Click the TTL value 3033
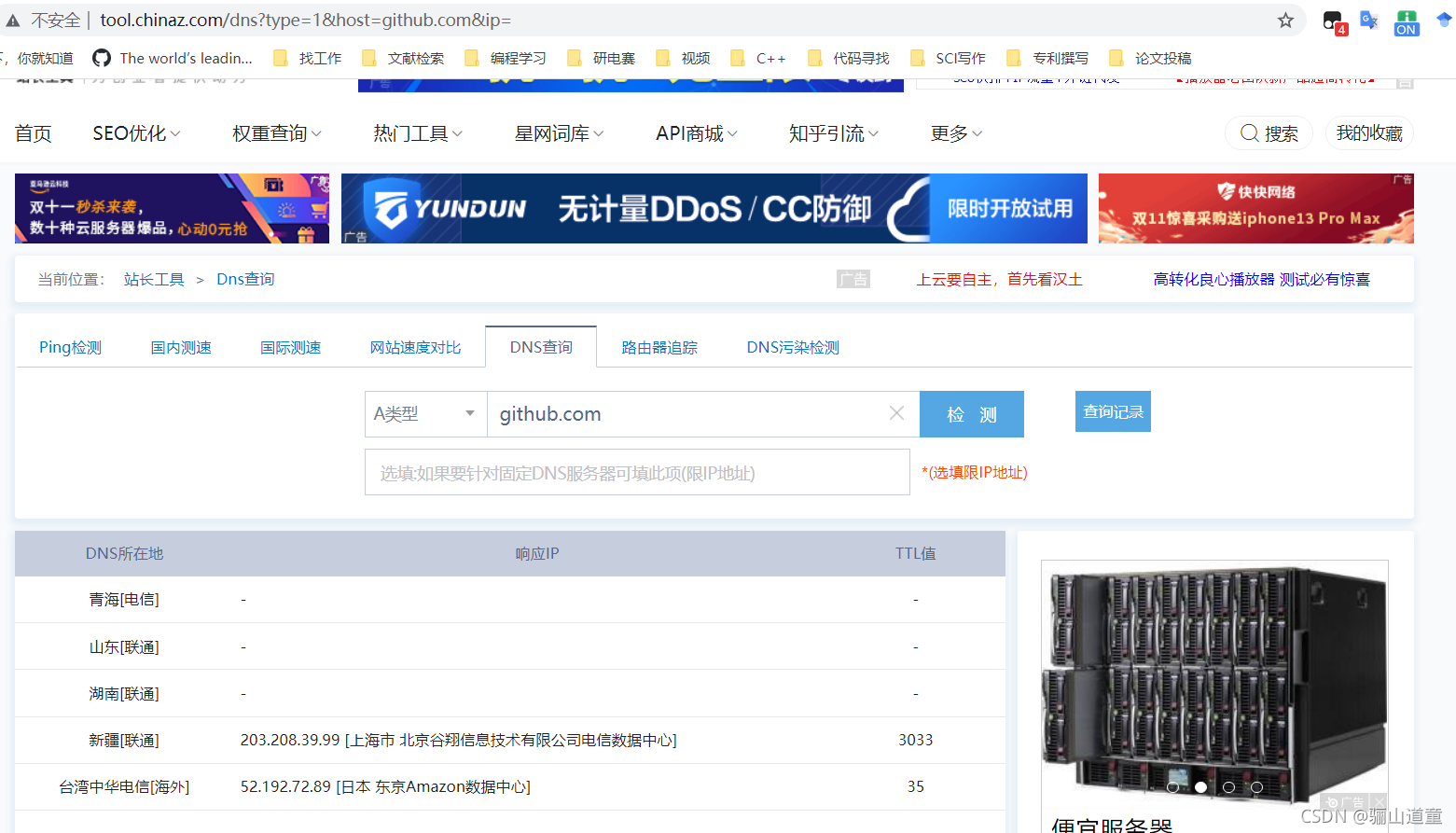Image resolution: width=1456 pixels, height=833 pixels. click(915, 740)
